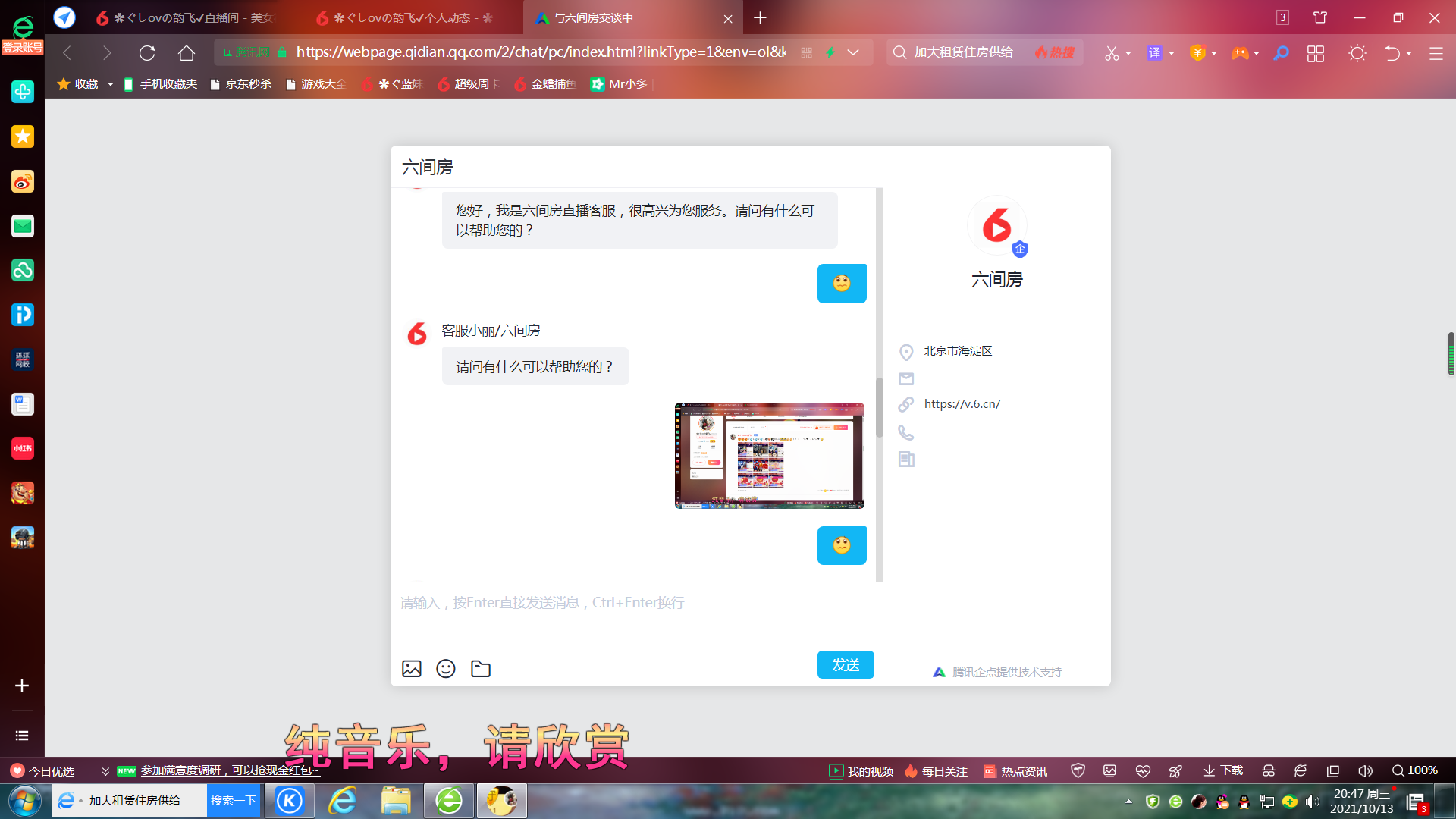Switch to the 个人动态 browser tab
The image size is (1456, 819).
click(x=413, y=17)
